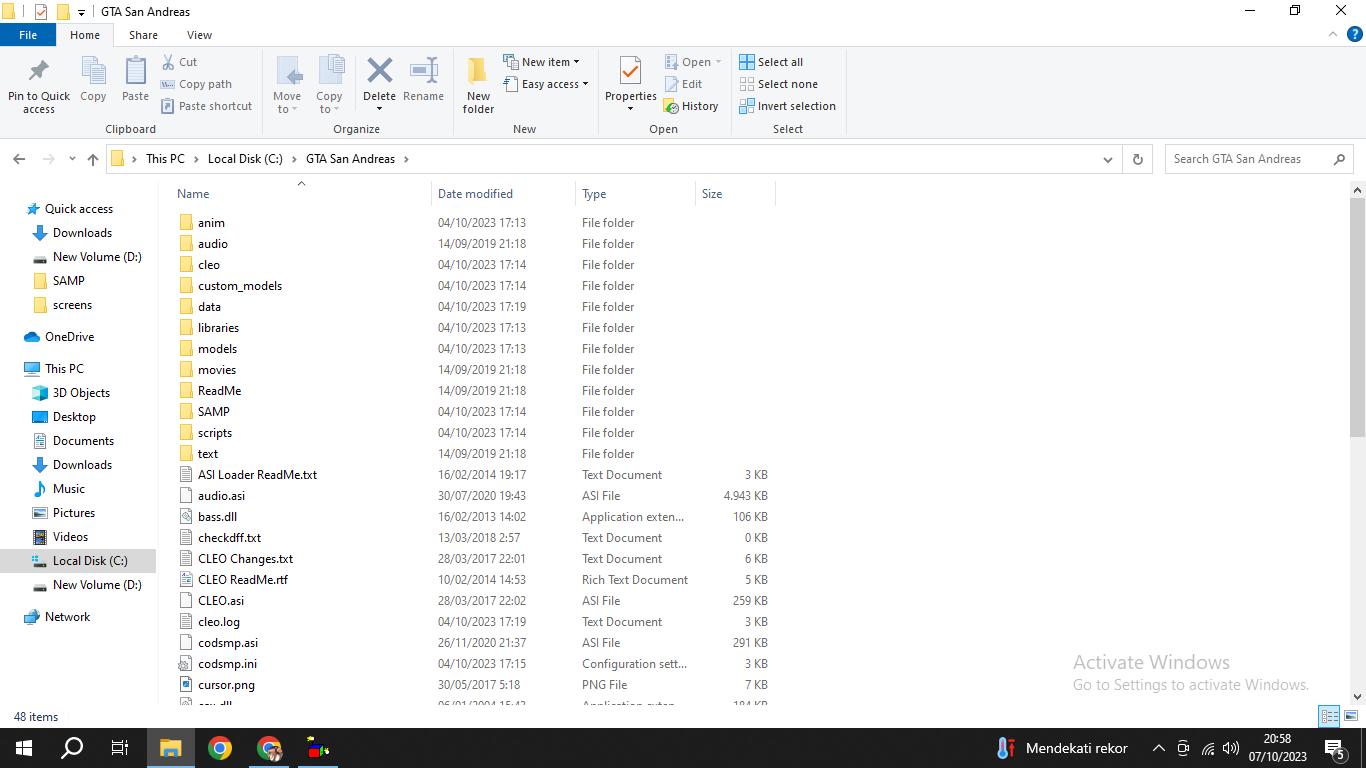This screenshot has height=768, width=1366.
Task: Sort files by the Size column
Action: (735, 194)
